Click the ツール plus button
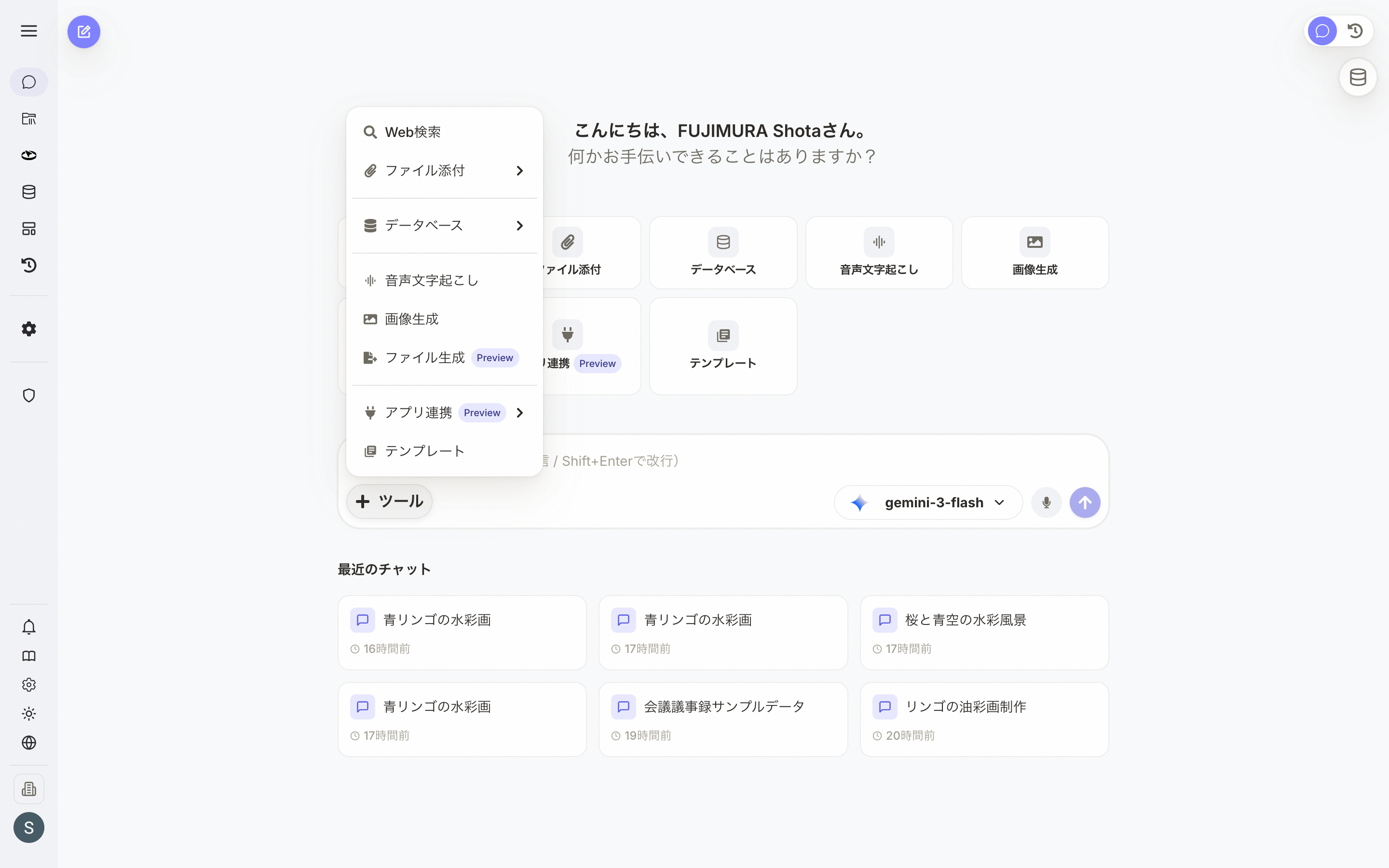 (389, 502)
